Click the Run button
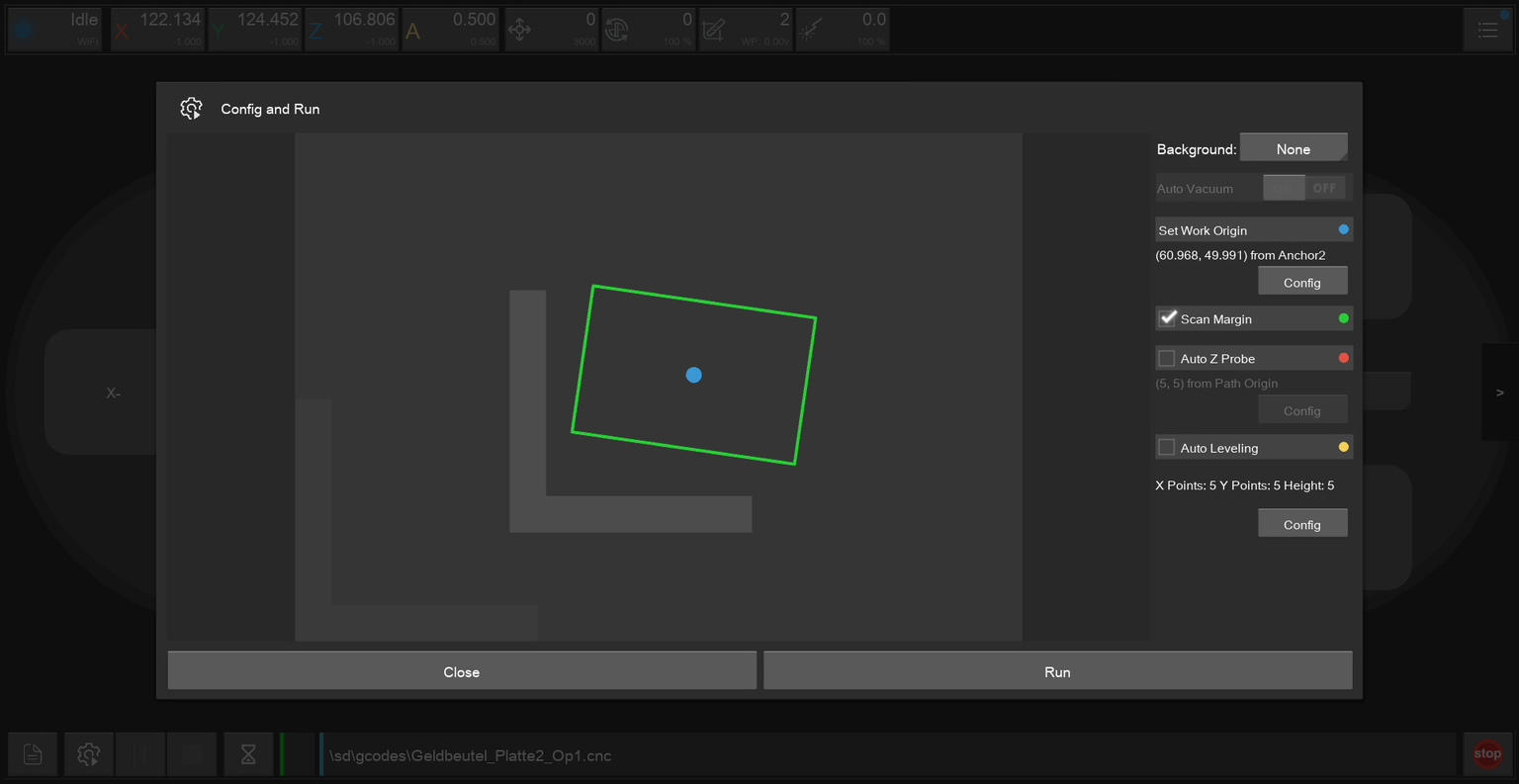The width and height of the screenshot is (1519, 784). (x=1057, y=671)
